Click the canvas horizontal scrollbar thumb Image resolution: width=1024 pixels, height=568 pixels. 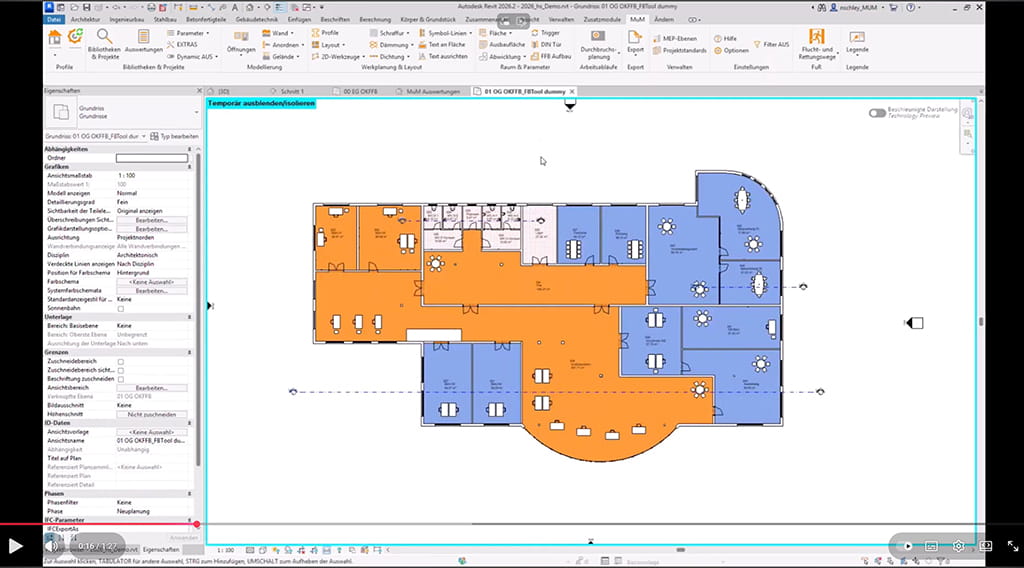click(x=680, y=550)
